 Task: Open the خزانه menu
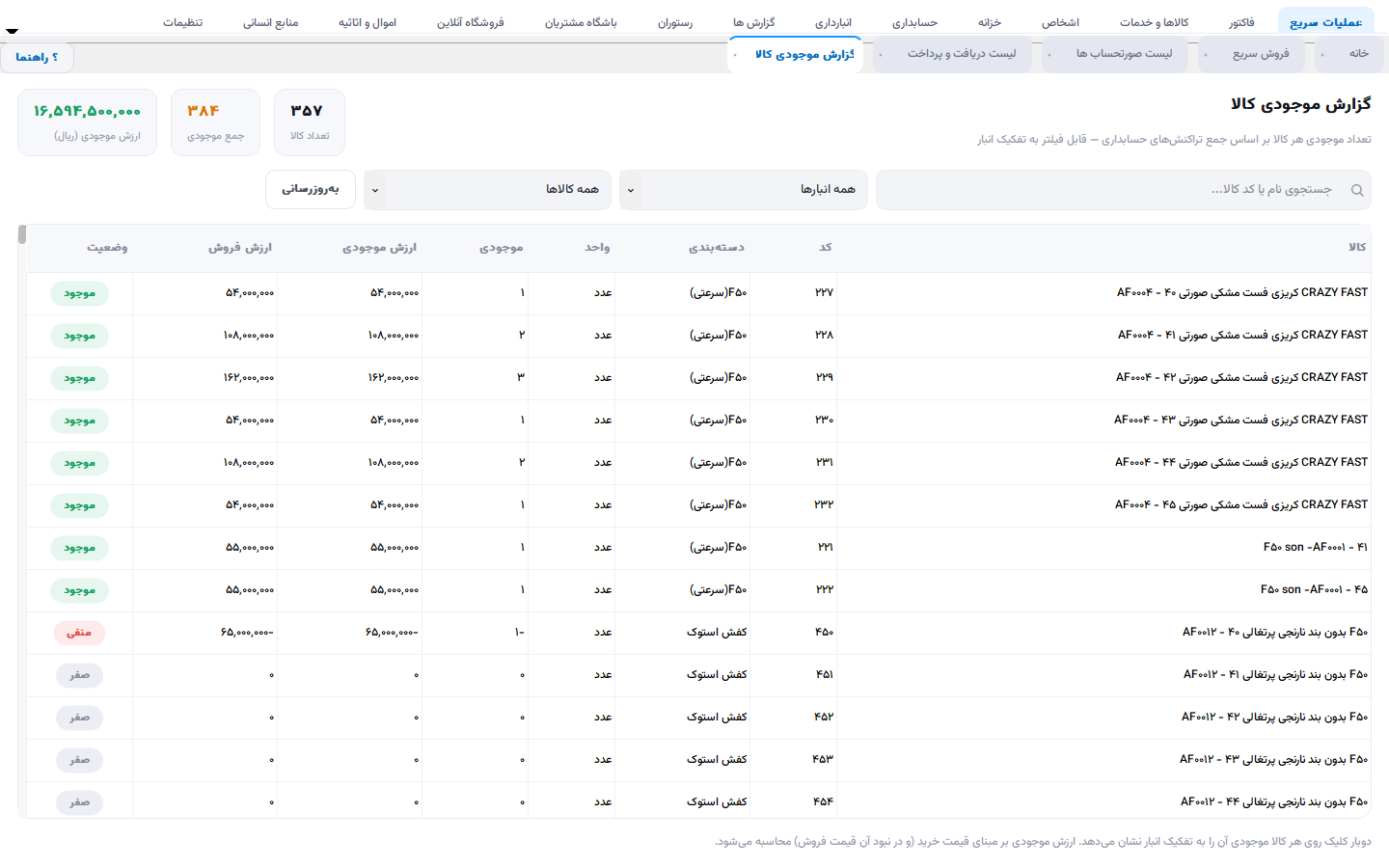tap(990, 22)
